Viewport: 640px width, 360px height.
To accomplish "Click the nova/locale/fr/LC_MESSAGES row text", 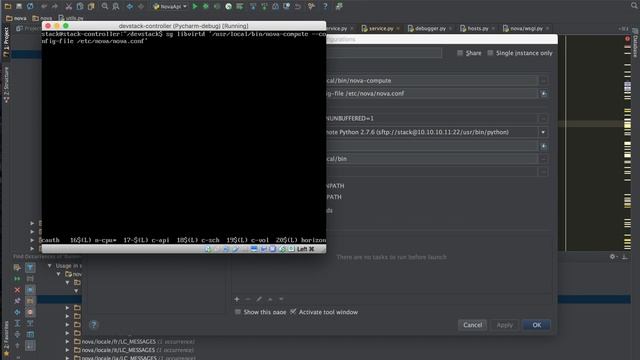I will [119, 342].
